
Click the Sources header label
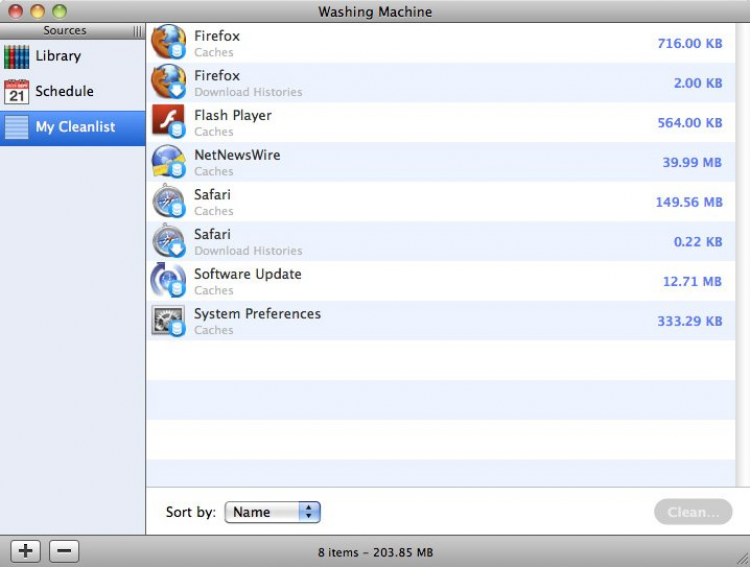[65, 31]
